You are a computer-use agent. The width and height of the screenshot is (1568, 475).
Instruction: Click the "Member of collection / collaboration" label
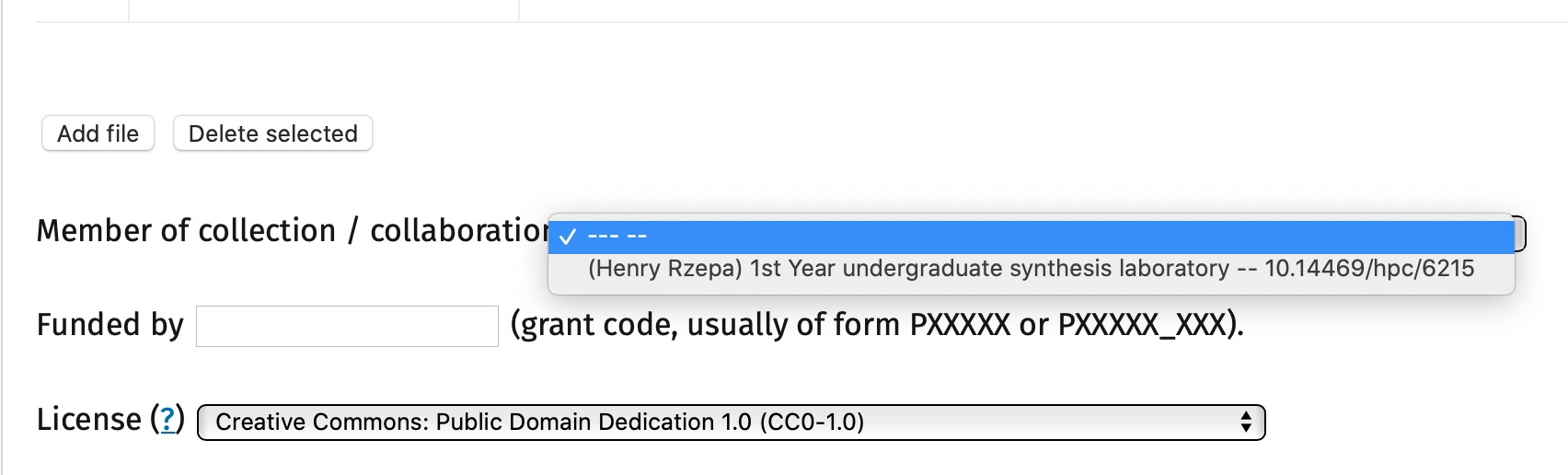pos(293,230)
